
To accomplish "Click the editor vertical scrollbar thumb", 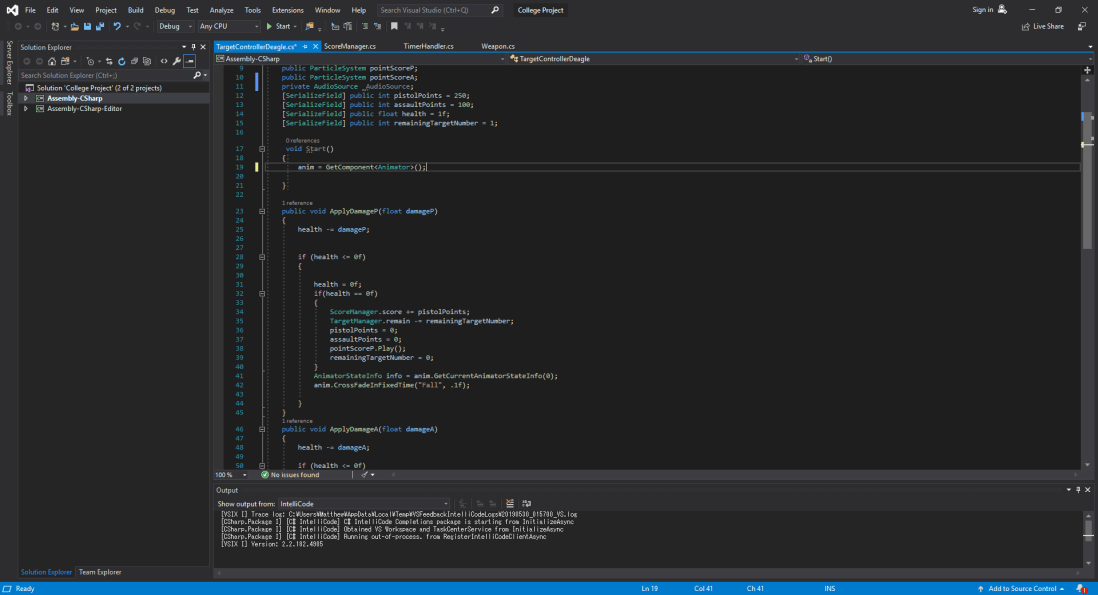I will 1087,182.
